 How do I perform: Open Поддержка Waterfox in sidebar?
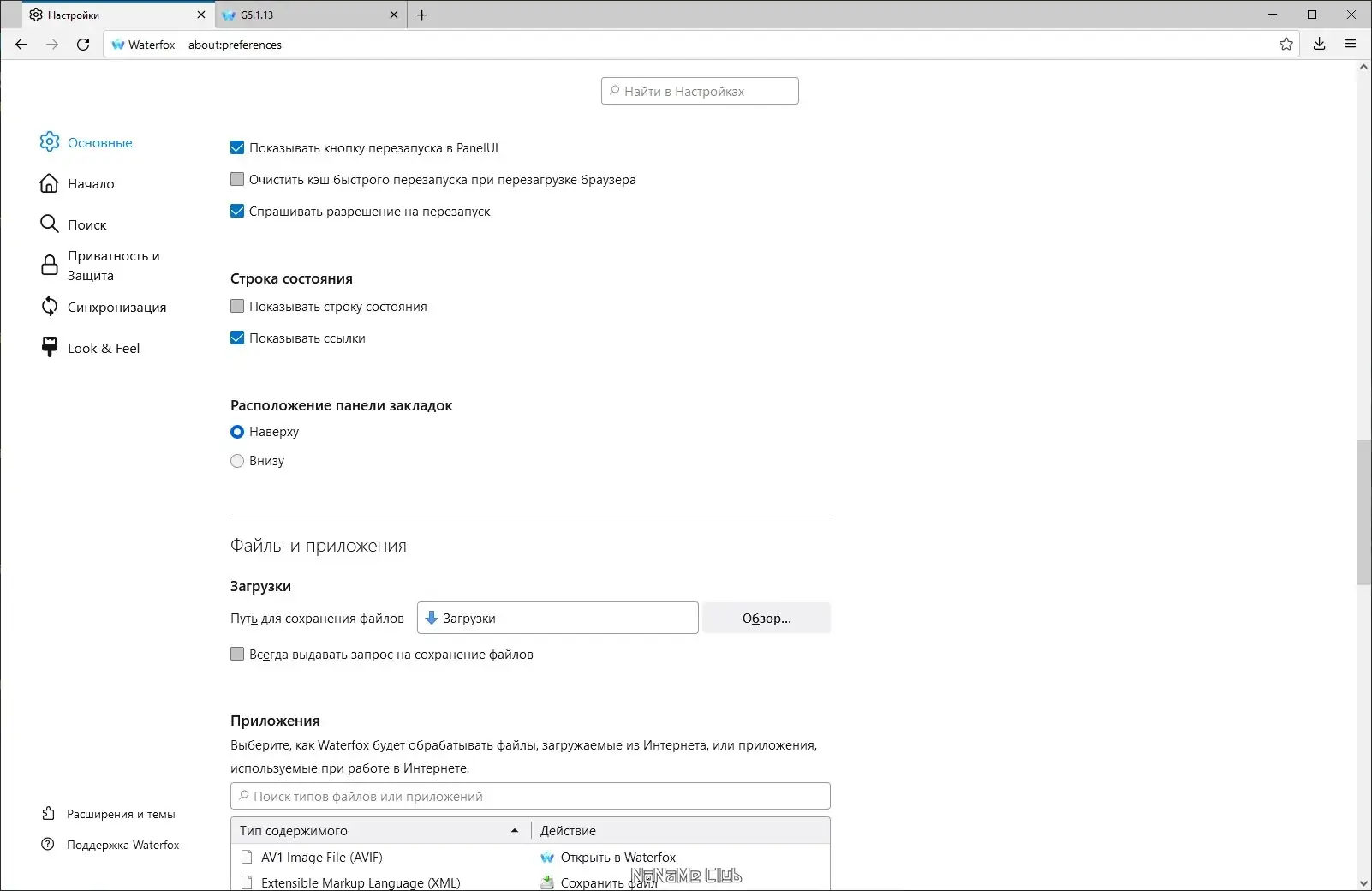pyautogui.click(x=122, y=845)
